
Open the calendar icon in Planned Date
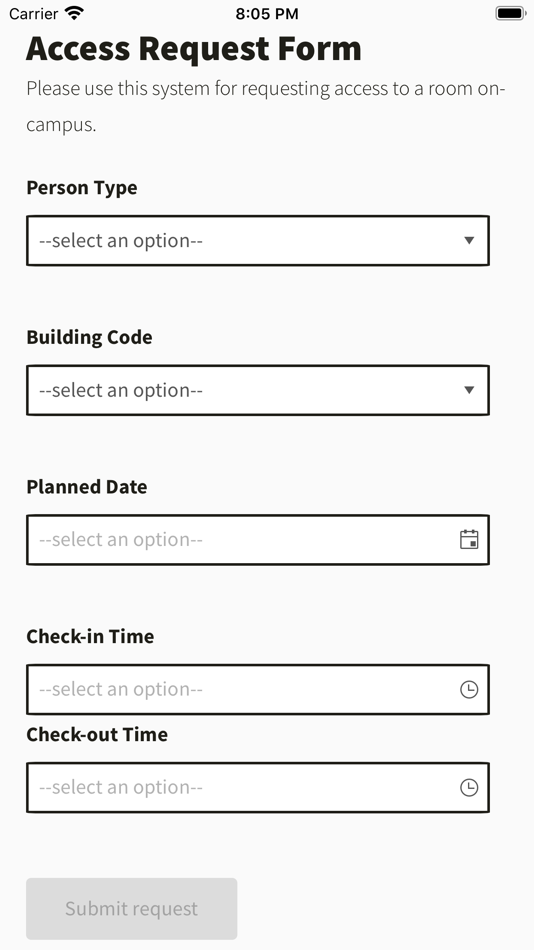click(469, 539)
